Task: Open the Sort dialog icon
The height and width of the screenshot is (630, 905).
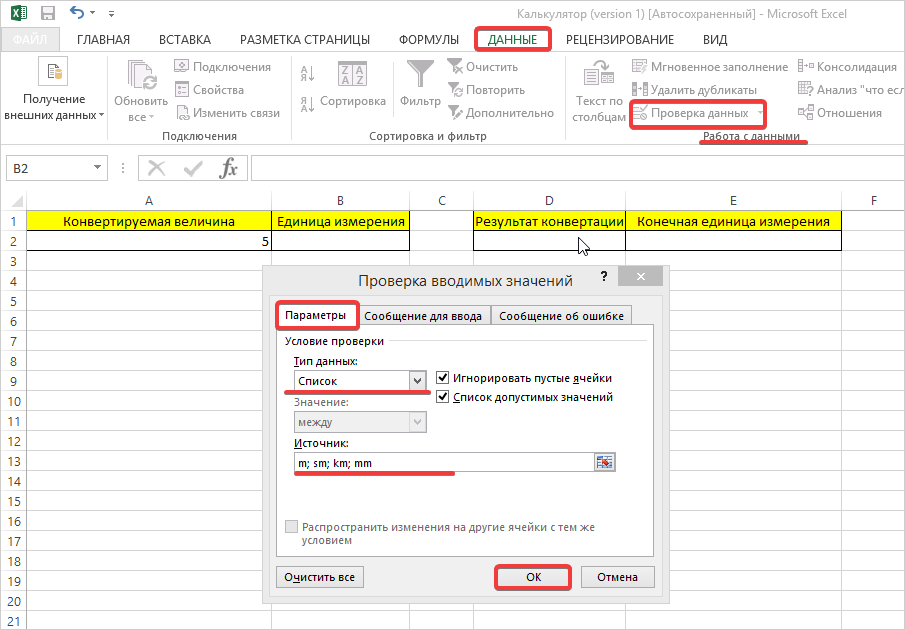Action: pyautogui.click(x=352, y=75)
